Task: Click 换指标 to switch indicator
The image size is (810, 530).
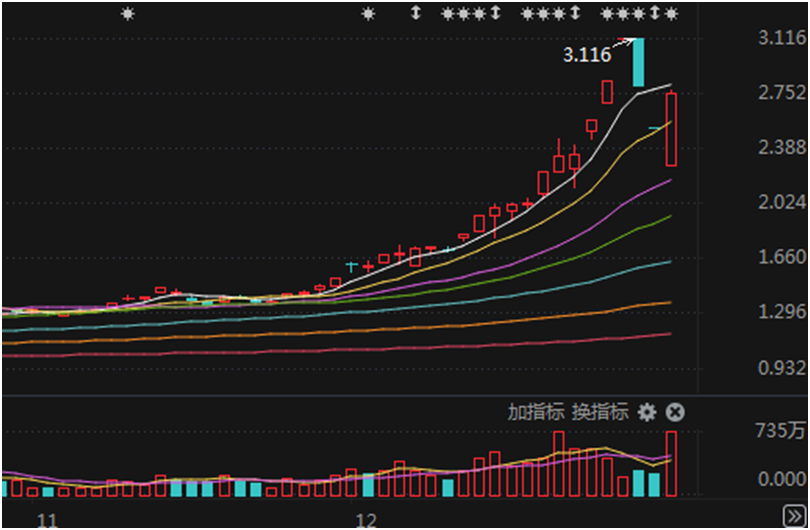Action: coord(600,412)
